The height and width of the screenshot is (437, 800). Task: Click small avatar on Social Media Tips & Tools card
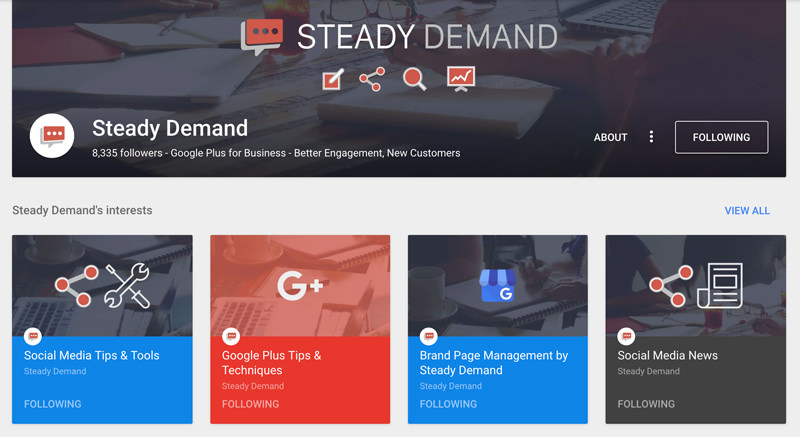point(33,336)
